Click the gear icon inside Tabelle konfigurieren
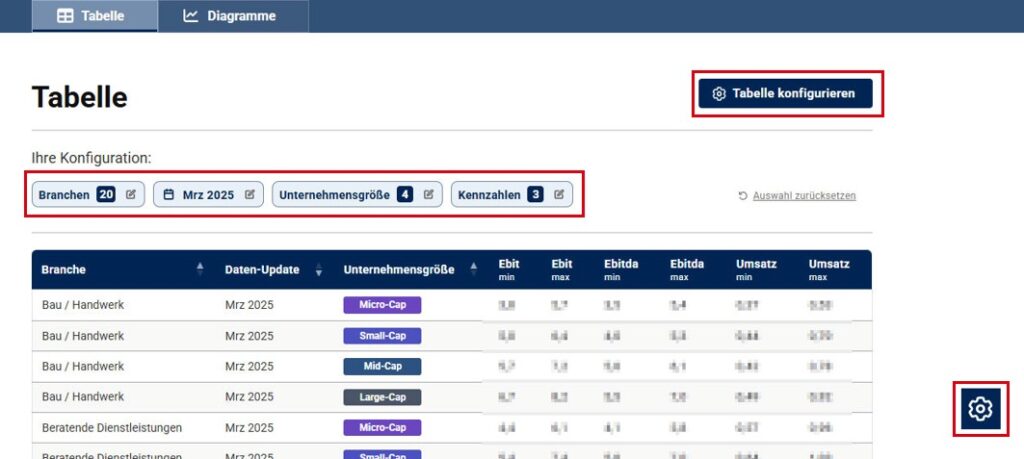1024x459 pixels. [719, 93]
